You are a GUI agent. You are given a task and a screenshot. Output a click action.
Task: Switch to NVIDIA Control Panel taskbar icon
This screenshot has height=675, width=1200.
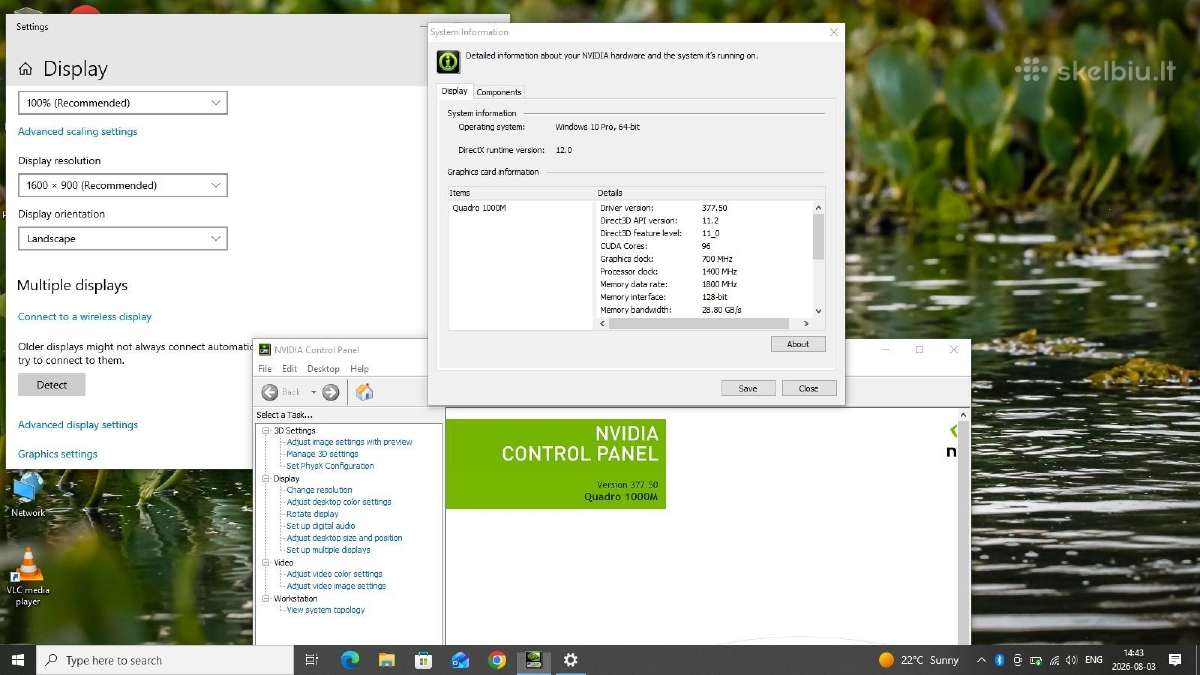534,660
